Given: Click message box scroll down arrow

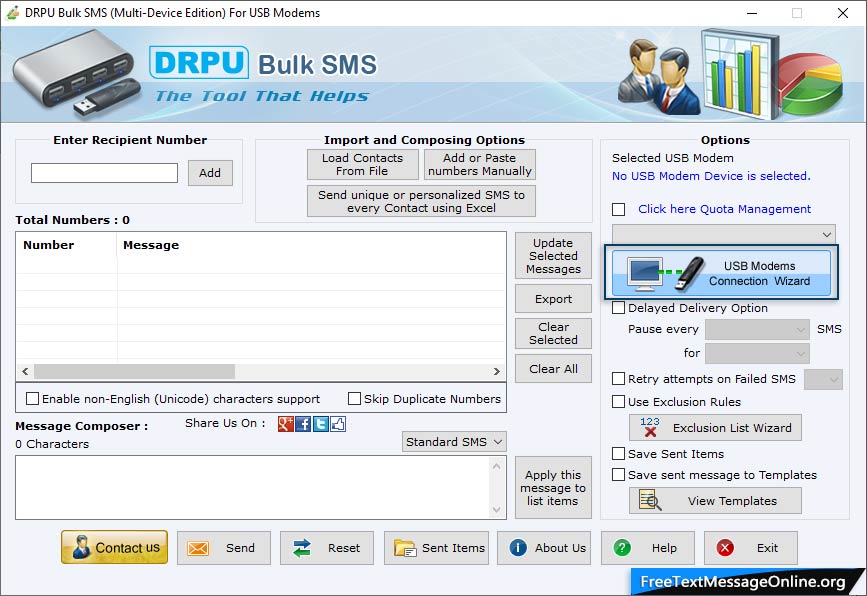Looking at the screenshot, I should pyautogui.click(x=497, y=509).
